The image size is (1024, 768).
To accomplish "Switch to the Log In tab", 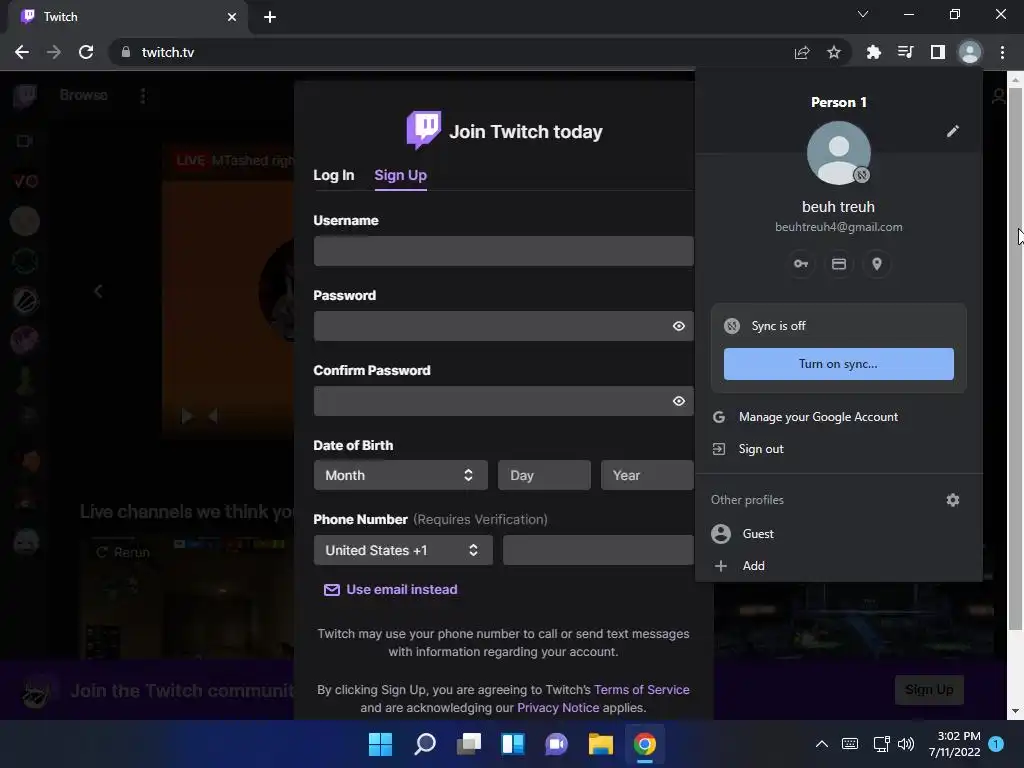I will coord(334,175).
